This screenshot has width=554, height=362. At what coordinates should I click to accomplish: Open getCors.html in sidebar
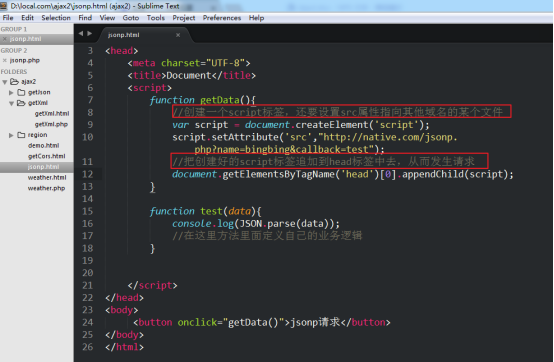(46, 156)
